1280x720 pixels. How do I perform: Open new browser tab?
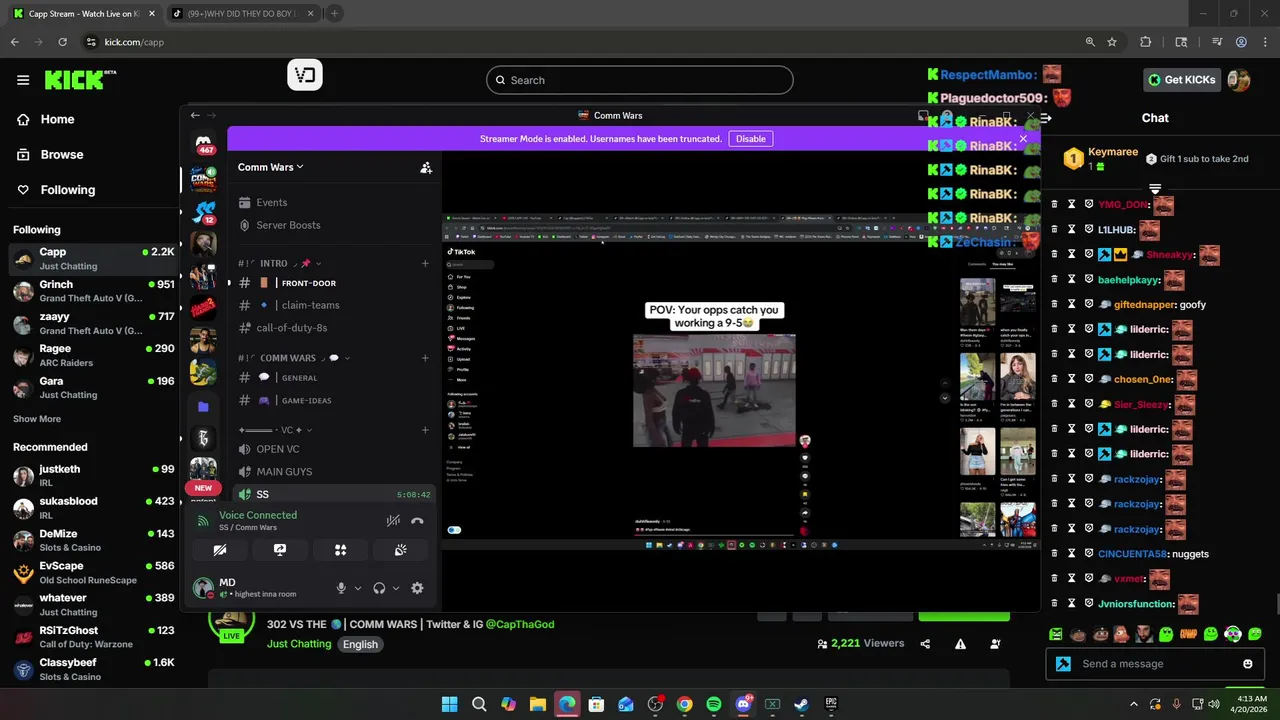click(x=334, y=14)
